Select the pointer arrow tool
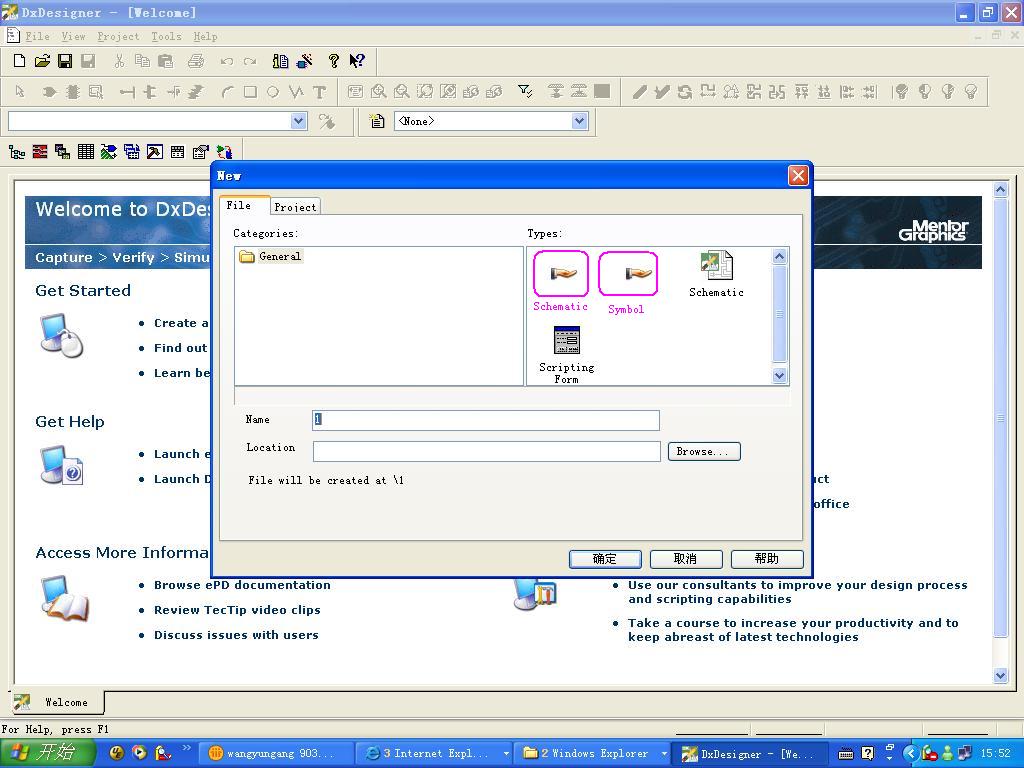1024x768 pixels. pos(20,92)
